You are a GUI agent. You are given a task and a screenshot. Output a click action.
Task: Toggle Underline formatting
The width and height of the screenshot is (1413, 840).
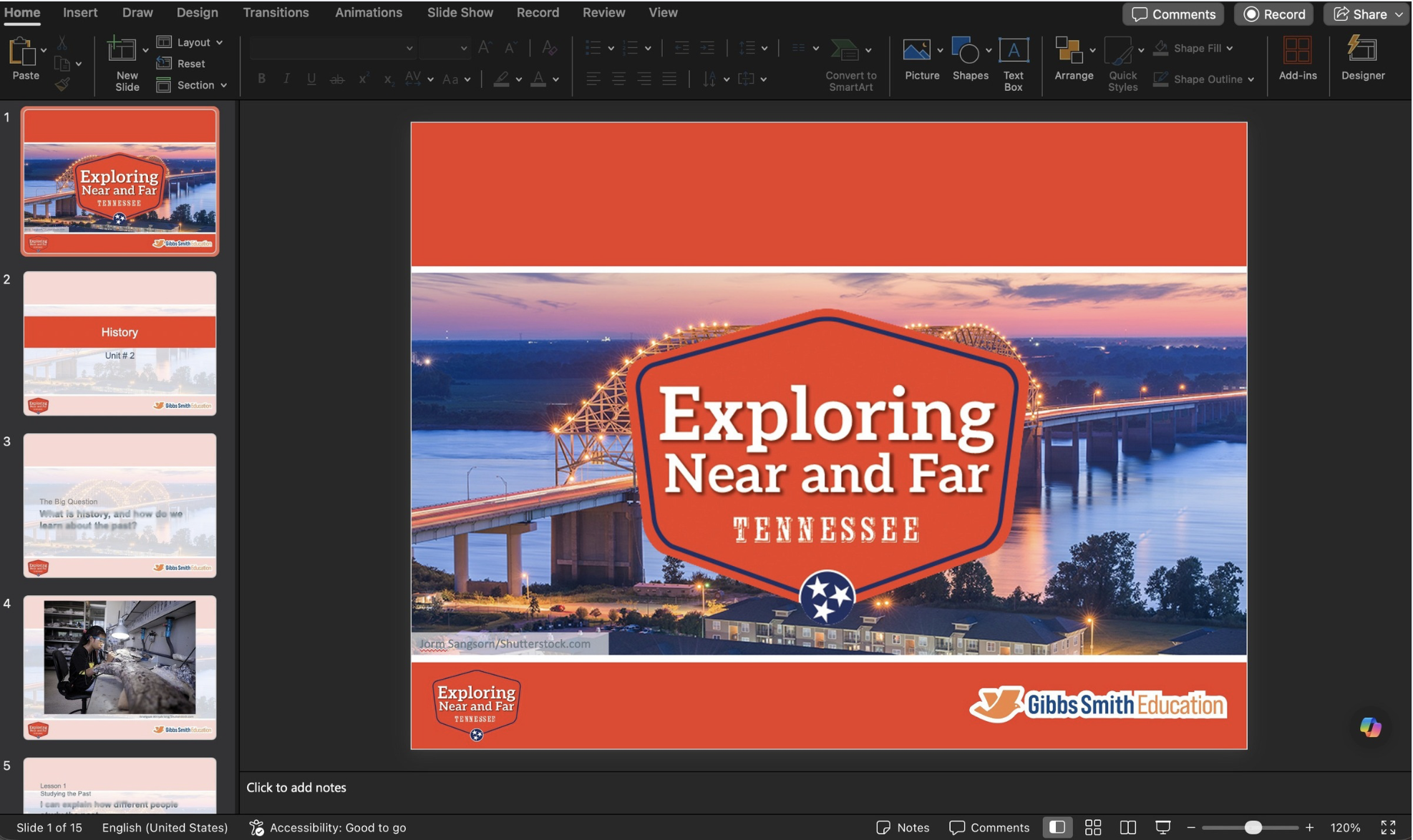pos(311,79)
